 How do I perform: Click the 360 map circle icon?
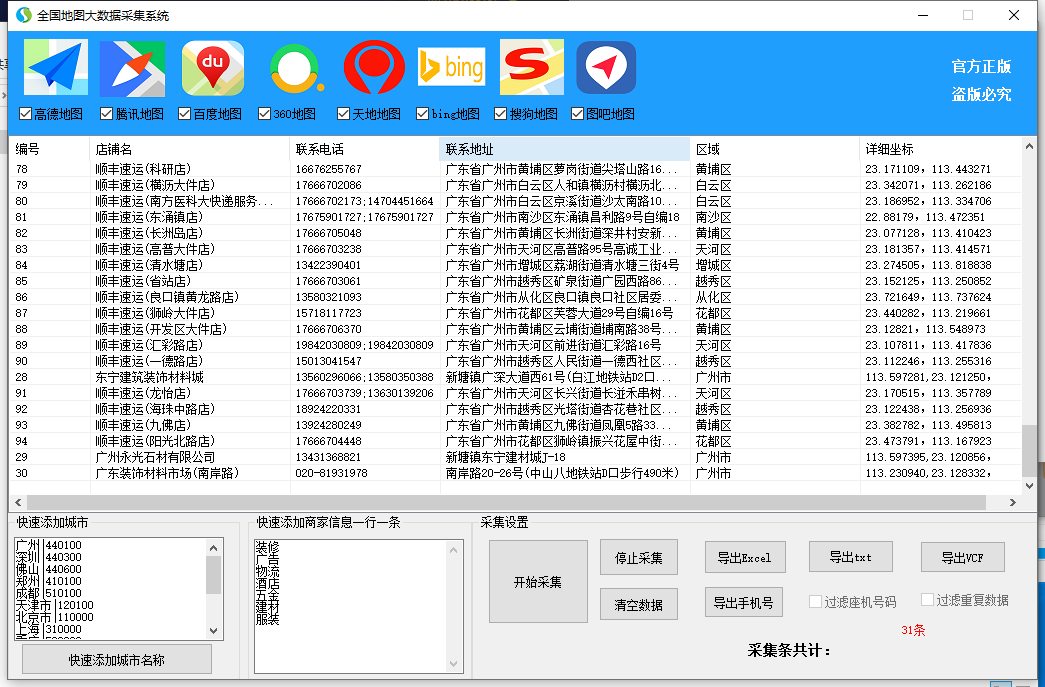(296, 69)
